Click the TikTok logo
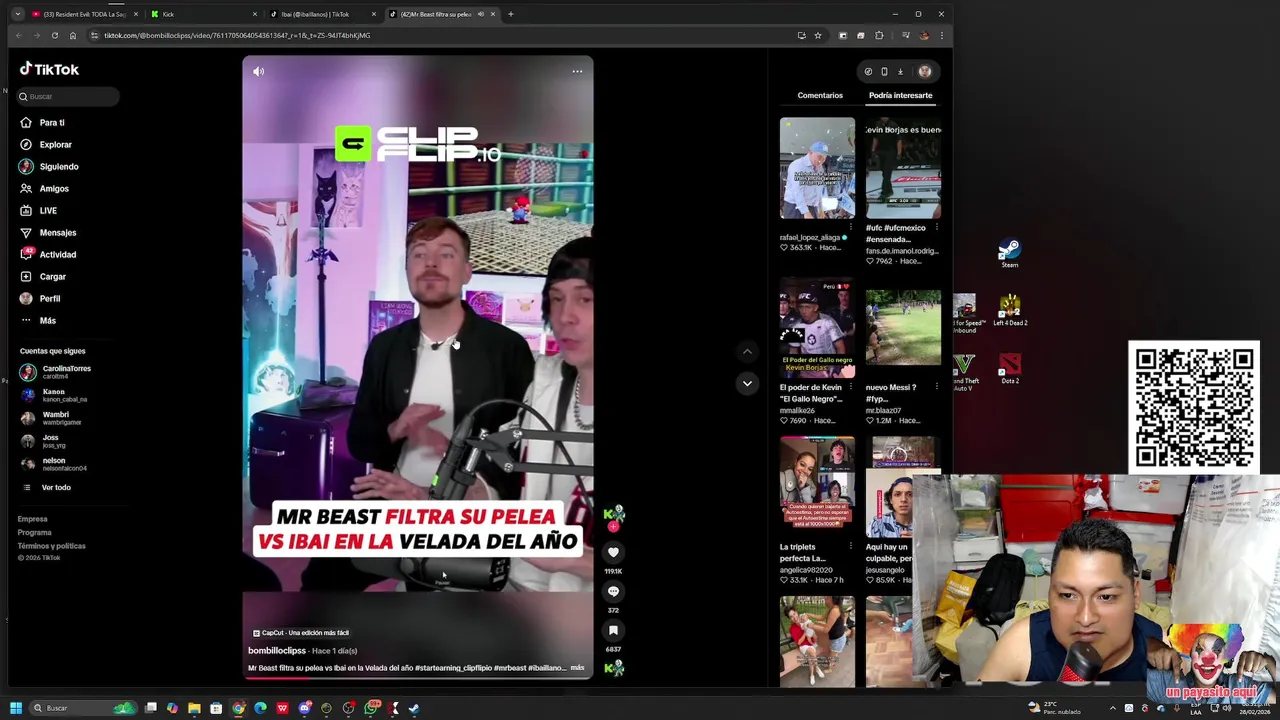The height and width of the screenshot is (720, 1280). tap(49, 69)
